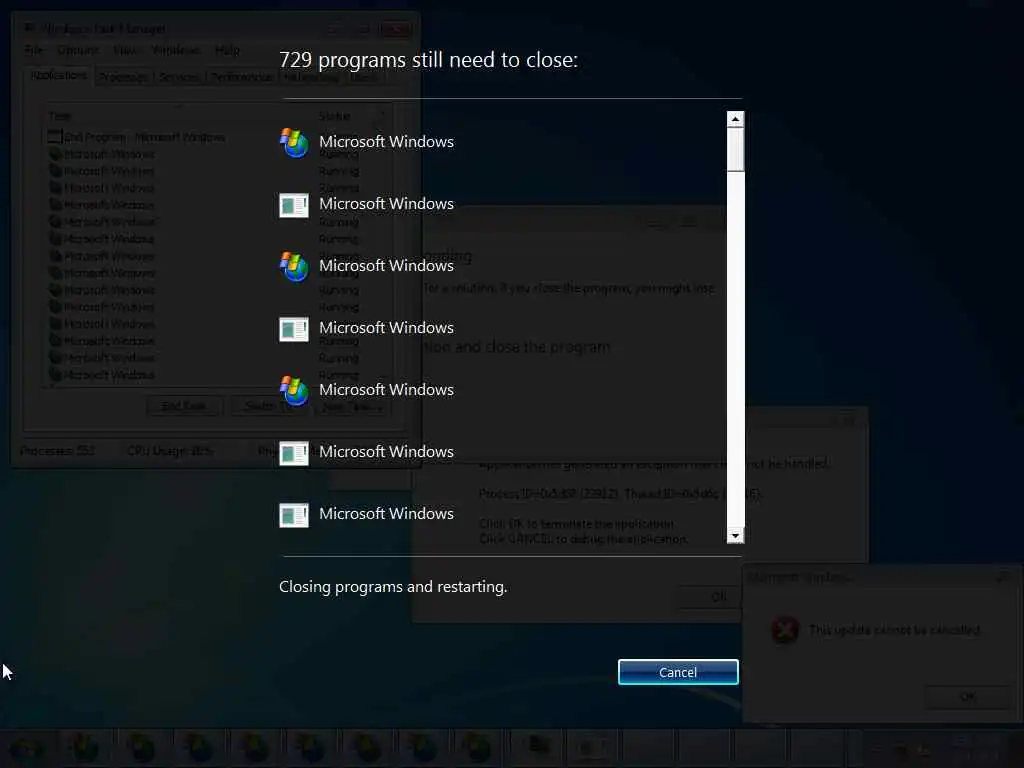Switch to Applications tab in Task Manager
The width and height of the screenshot is (1024, 768).
click(x=59, y=75)
